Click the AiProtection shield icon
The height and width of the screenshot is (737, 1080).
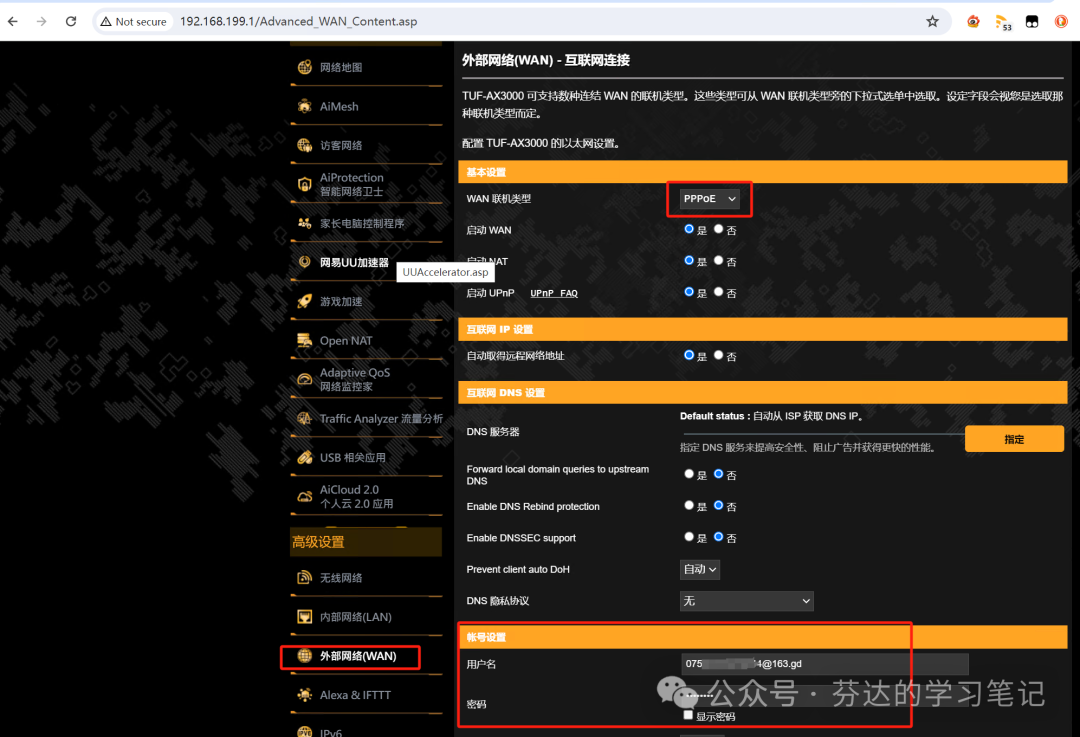[304, 184]
